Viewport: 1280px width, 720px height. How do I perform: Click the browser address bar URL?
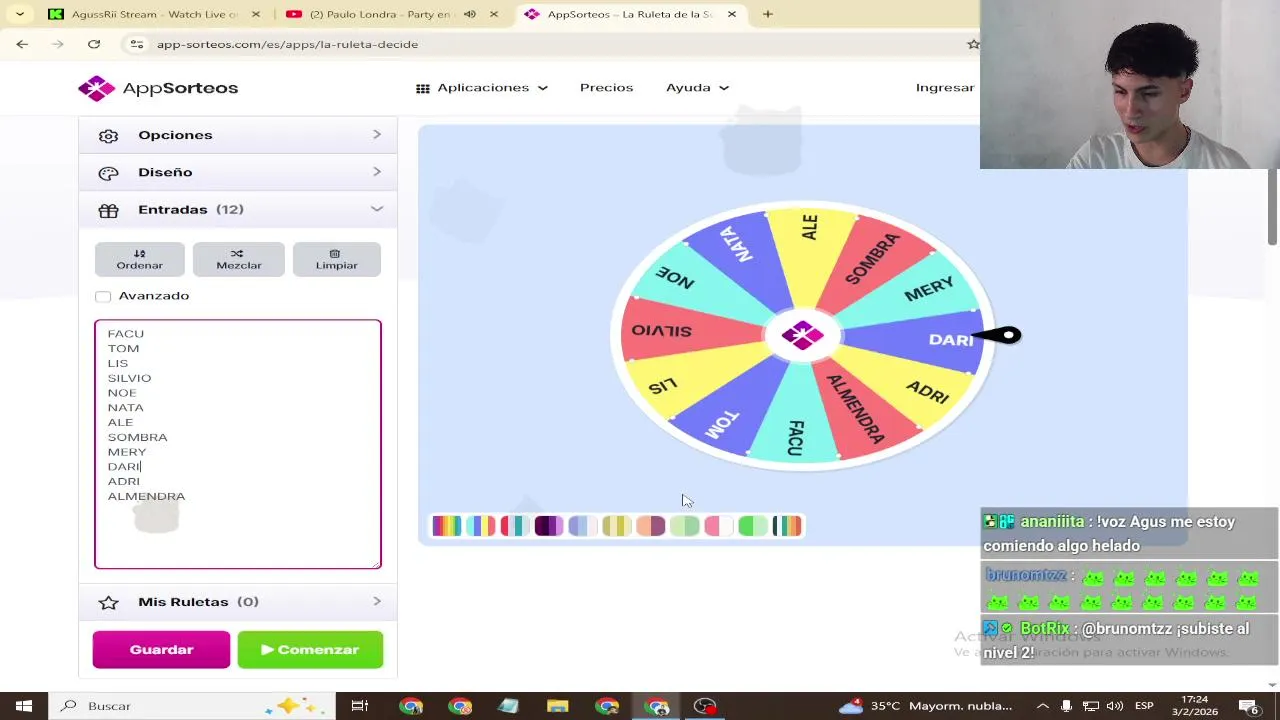287,44
